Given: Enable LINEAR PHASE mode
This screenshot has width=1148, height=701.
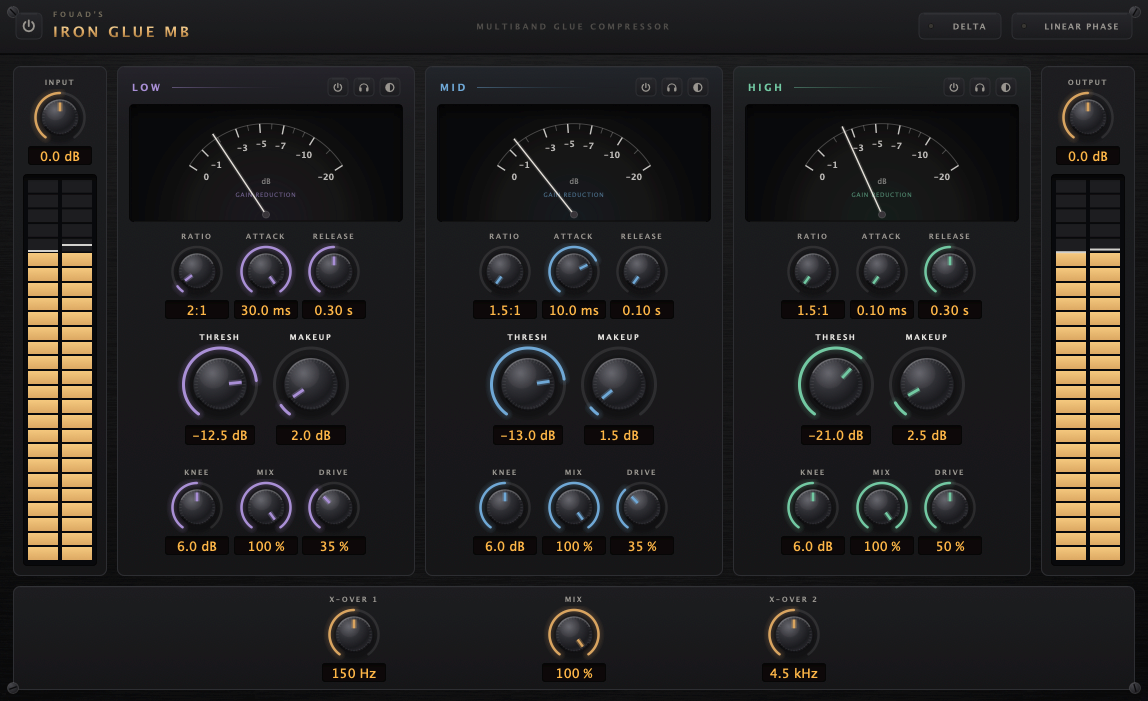Looking at the screenshot, I should [1072, 26].
